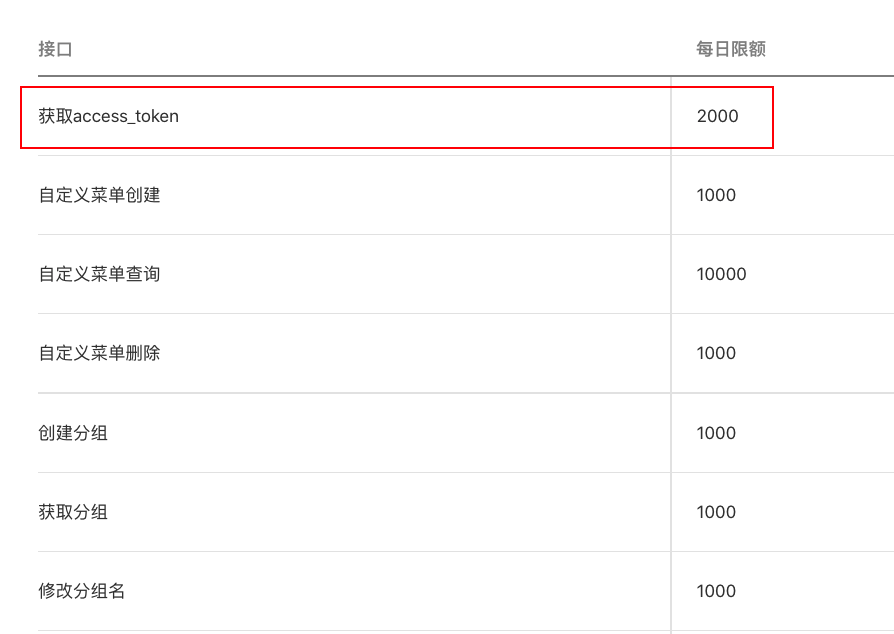Click the 接口 column header
The image size is (894, 634).
pyautogui.click(x=55, y=49)
